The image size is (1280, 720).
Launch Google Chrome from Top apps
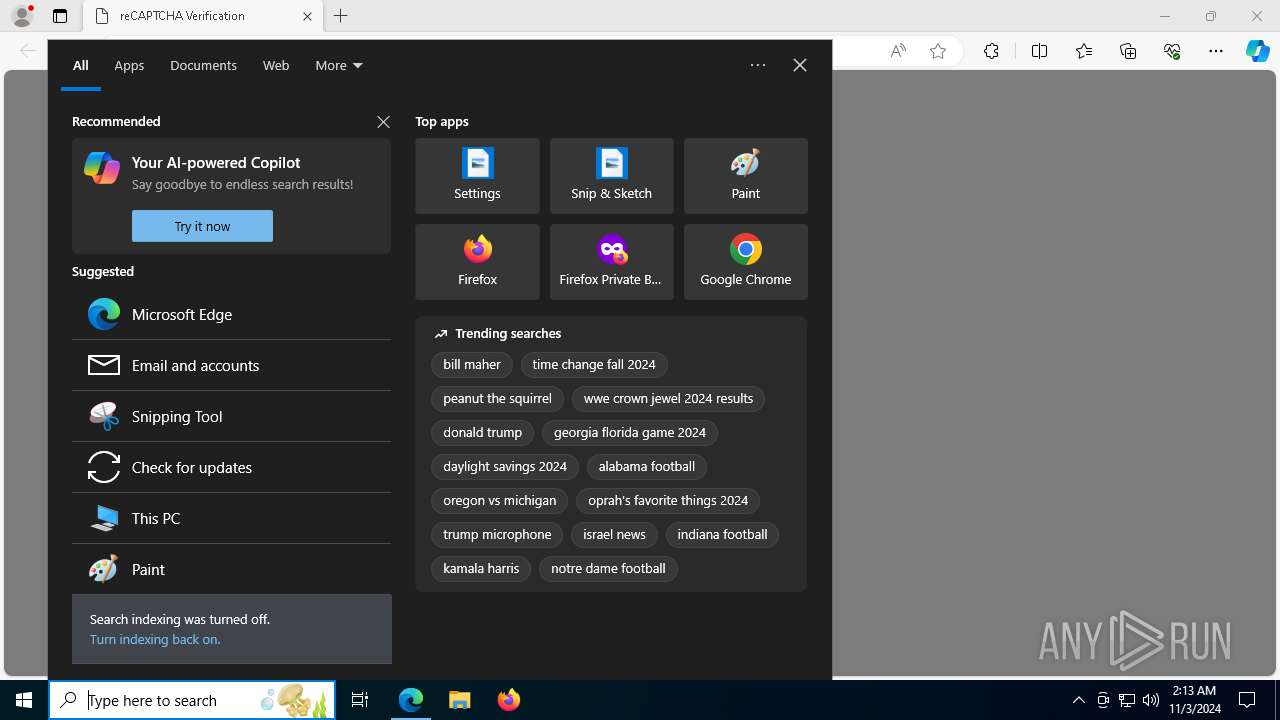pos(745,262)
